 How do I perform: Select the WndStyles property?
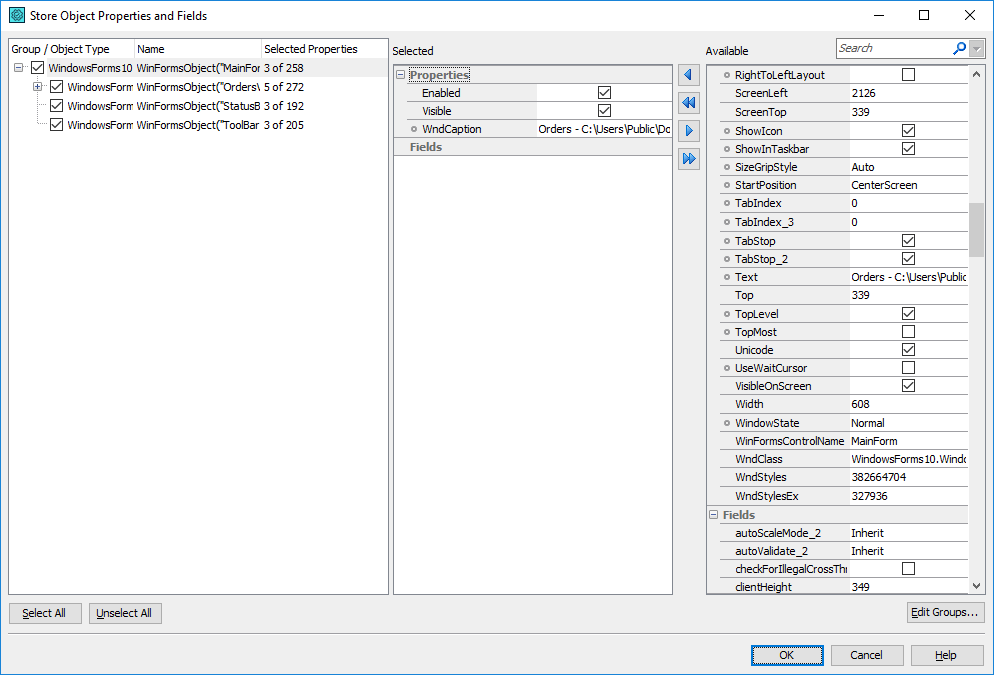point(844,477)
